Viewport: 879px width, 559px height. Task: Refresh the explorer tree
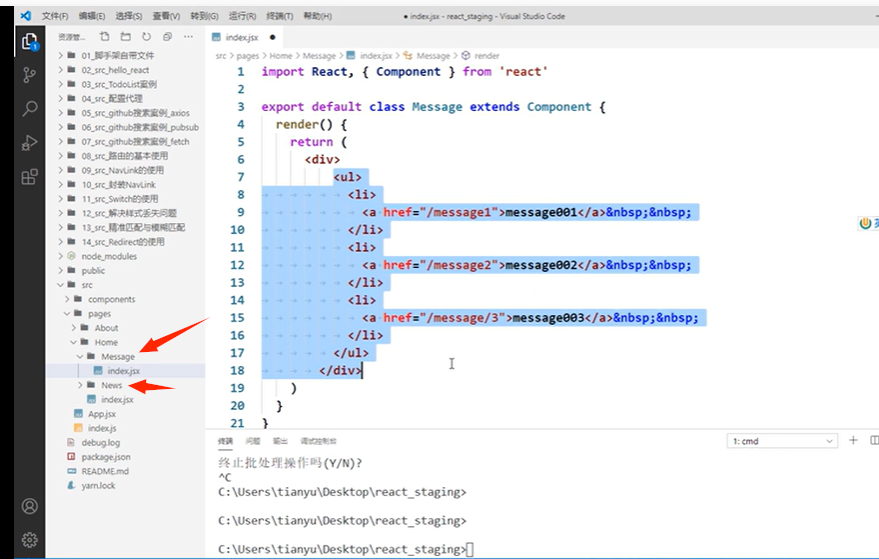point(146,36)
